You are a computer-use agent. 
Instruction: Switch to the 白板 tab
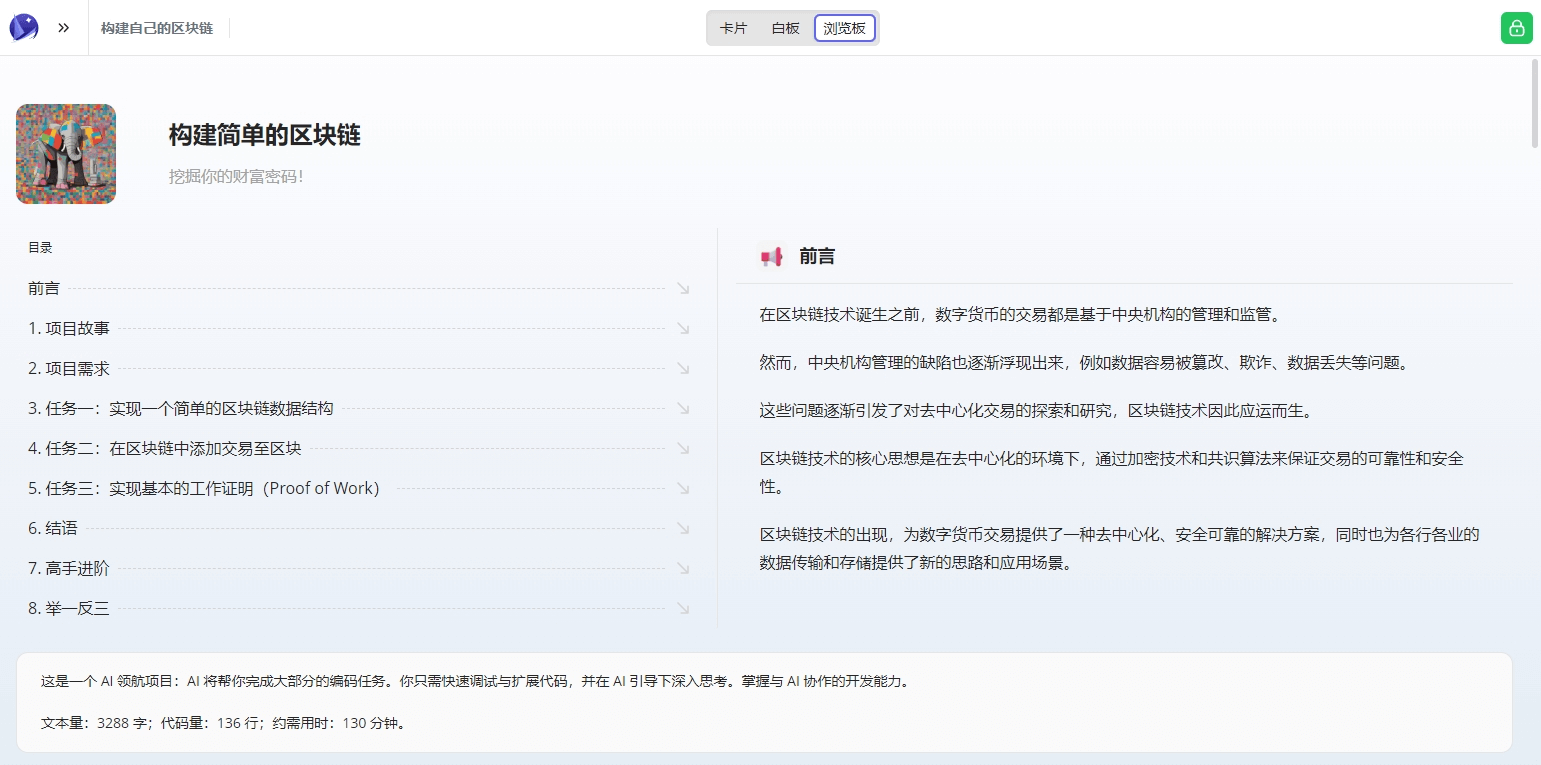tap(786, 28)
